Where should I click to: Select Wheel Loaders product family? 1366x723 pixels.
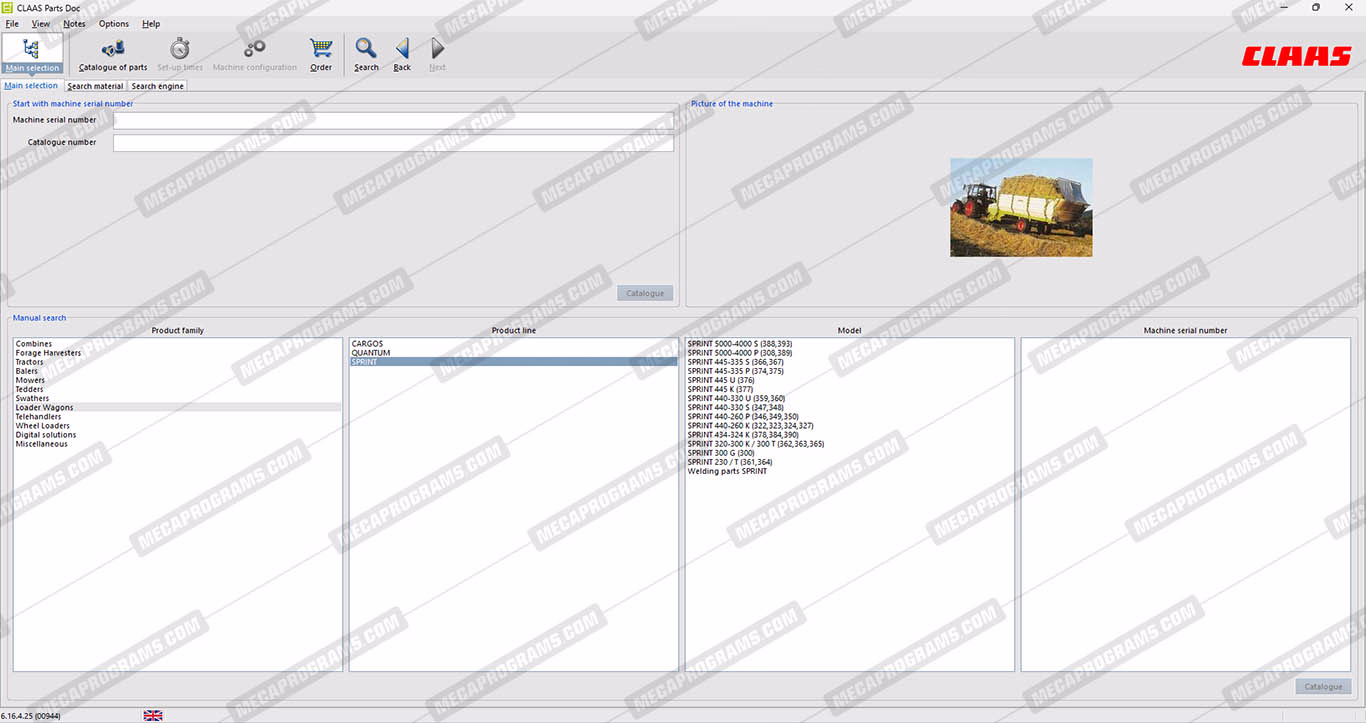pyautogui.click(x=177, y=426)
